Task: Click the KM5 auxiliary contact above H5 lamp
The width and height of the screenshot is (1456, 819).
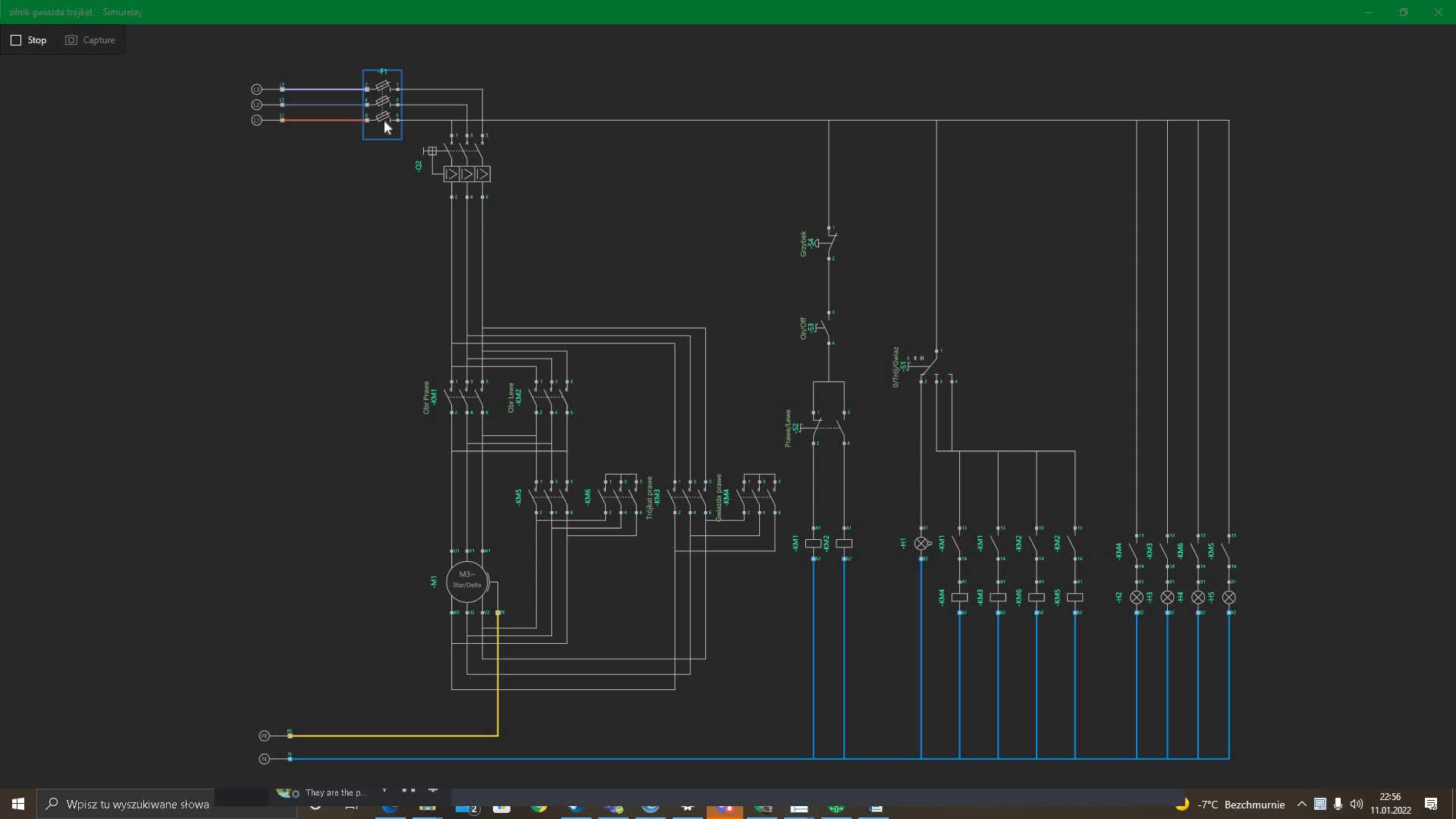Action: pyautogui.click(x=1227, y=551)
